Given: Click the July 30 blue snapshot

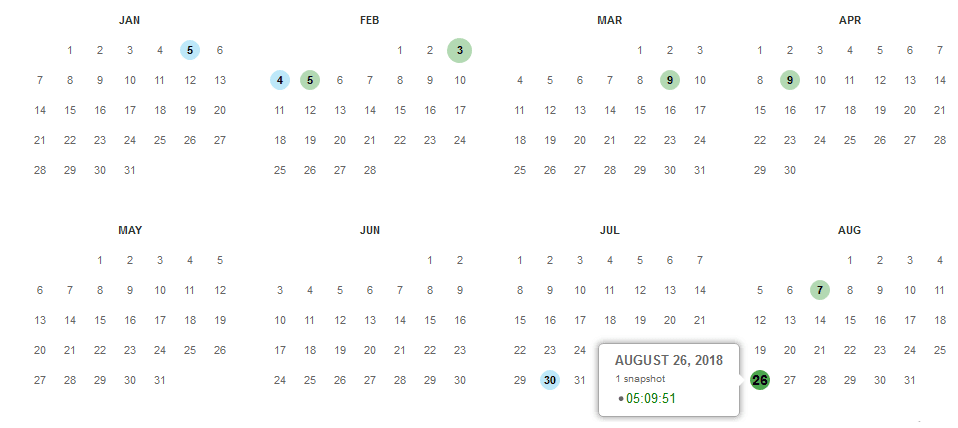Looking at the screenshot, I should coord(550,380).
